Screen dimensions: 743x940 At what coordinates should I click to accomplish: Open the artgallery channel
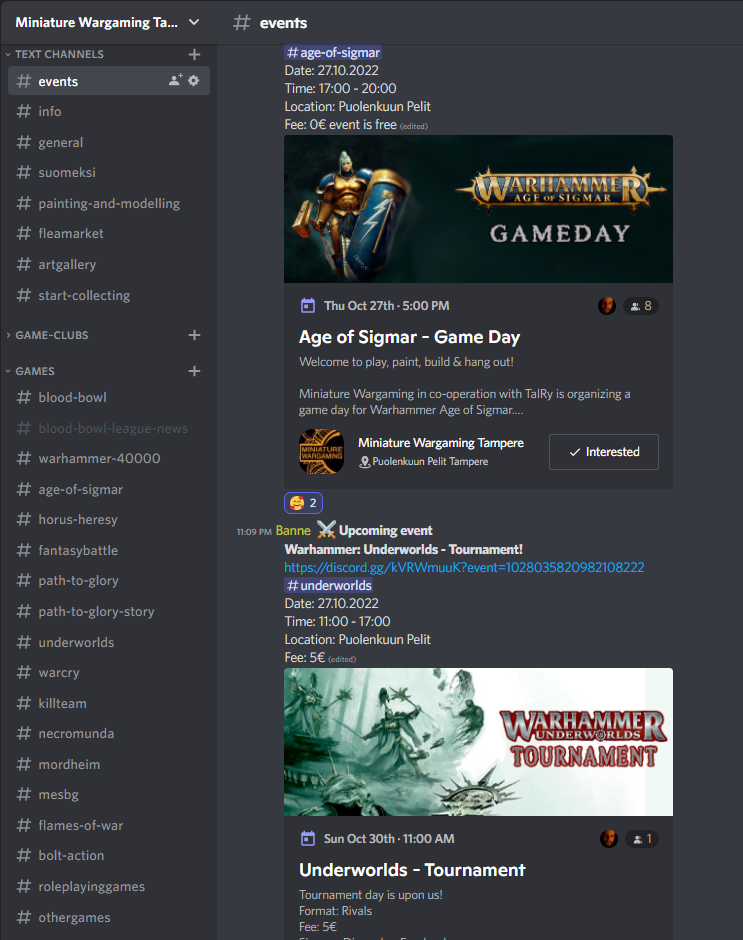(109, 264)
